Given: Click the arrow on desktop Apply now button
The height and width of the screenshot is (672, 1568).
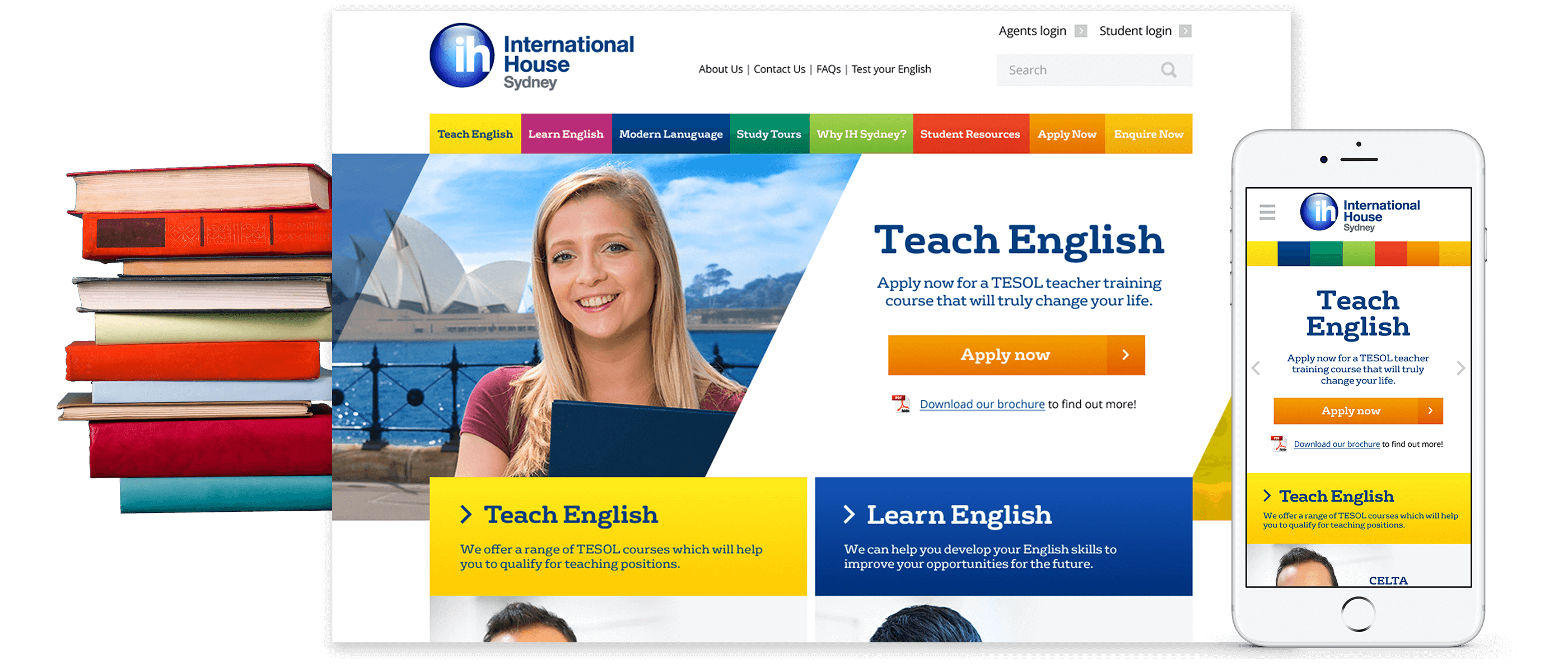Looking at the screenshot, I should pyautogui.click(x=1126, y=355).
